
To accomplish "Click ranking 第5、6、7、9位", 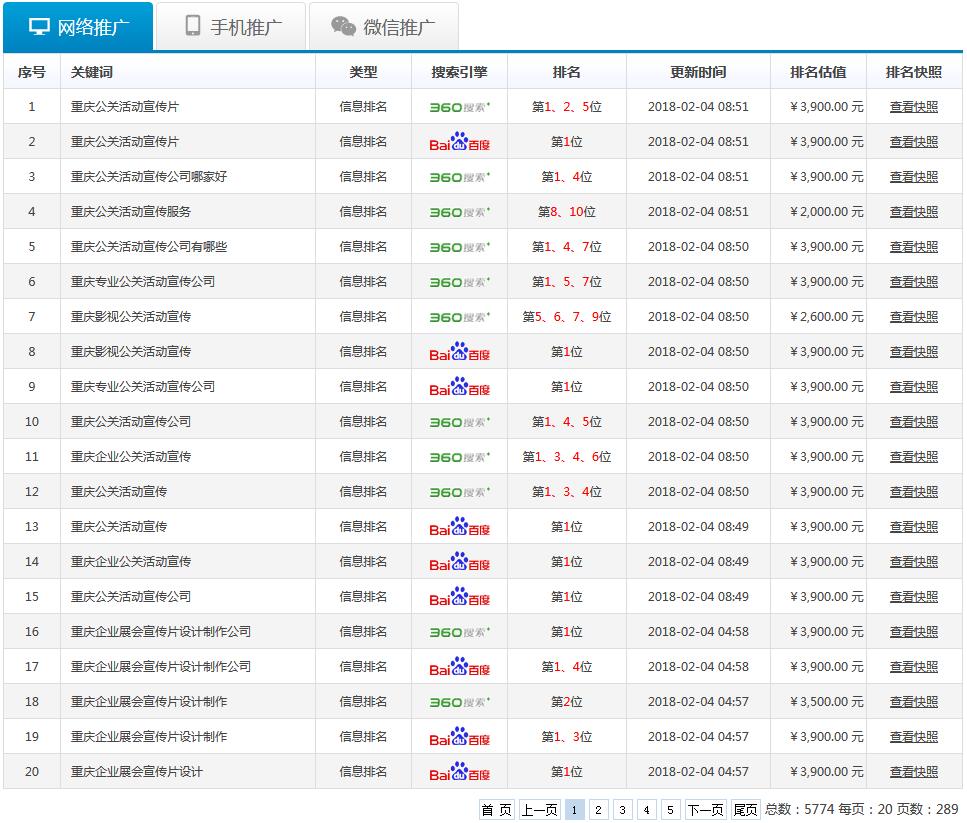I will pos(567,317).
